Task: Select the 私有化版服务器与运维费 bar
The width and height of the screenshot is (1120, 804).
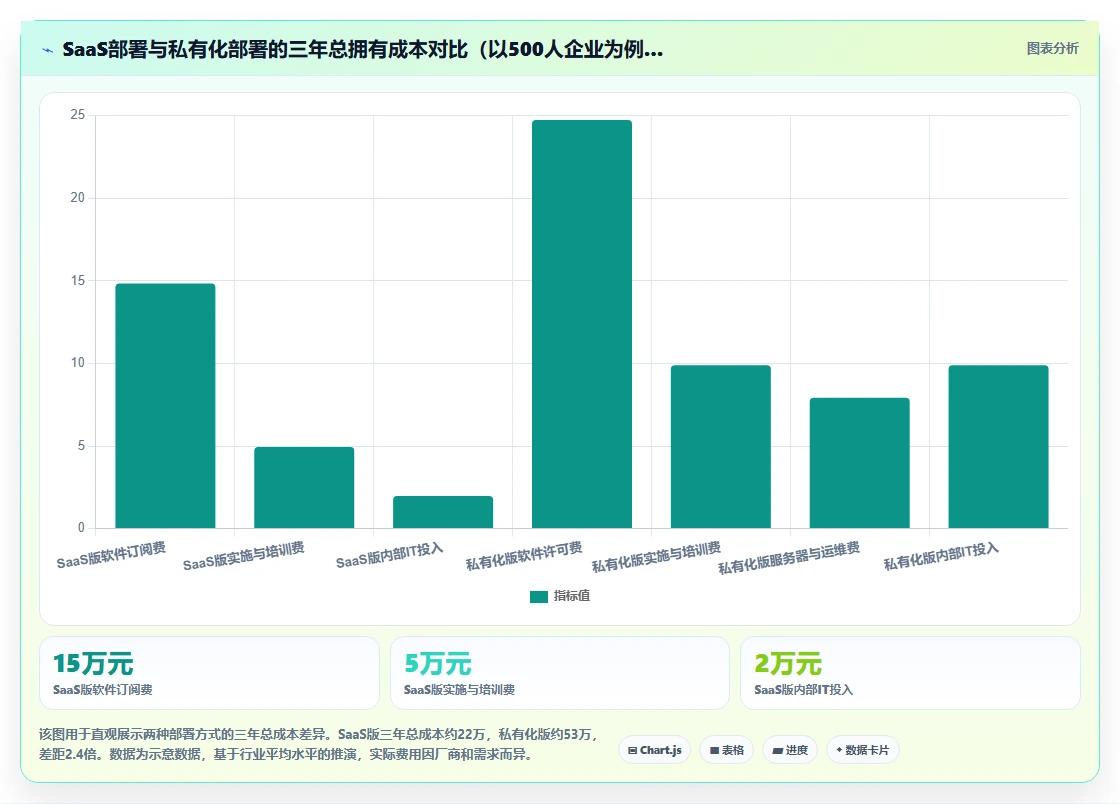Action: (859, 463)
